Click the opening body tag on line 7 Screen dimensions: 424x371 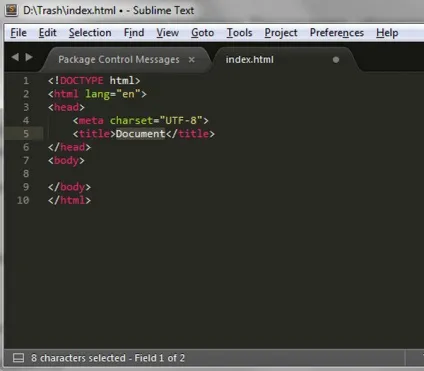tap(66, 161)
